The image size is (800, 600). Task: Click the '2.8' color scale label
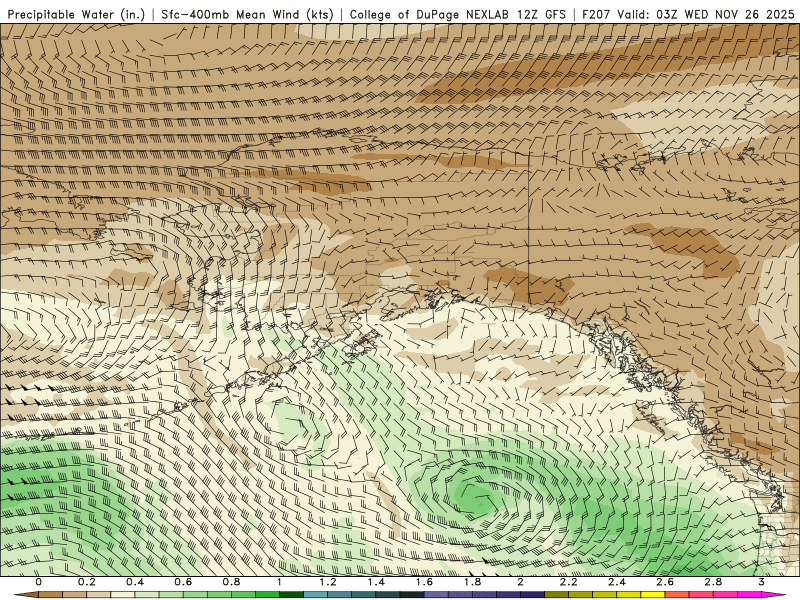click(x=713, y=582)
